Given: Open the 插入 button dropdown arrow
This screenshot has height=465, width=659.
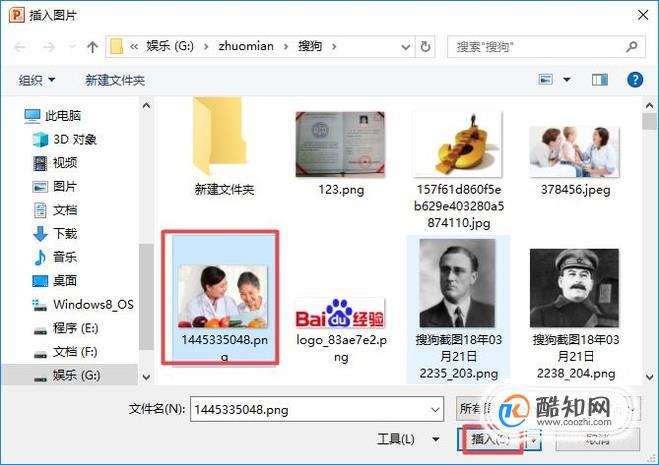Looking at the screenshot, I should [533, 440].
